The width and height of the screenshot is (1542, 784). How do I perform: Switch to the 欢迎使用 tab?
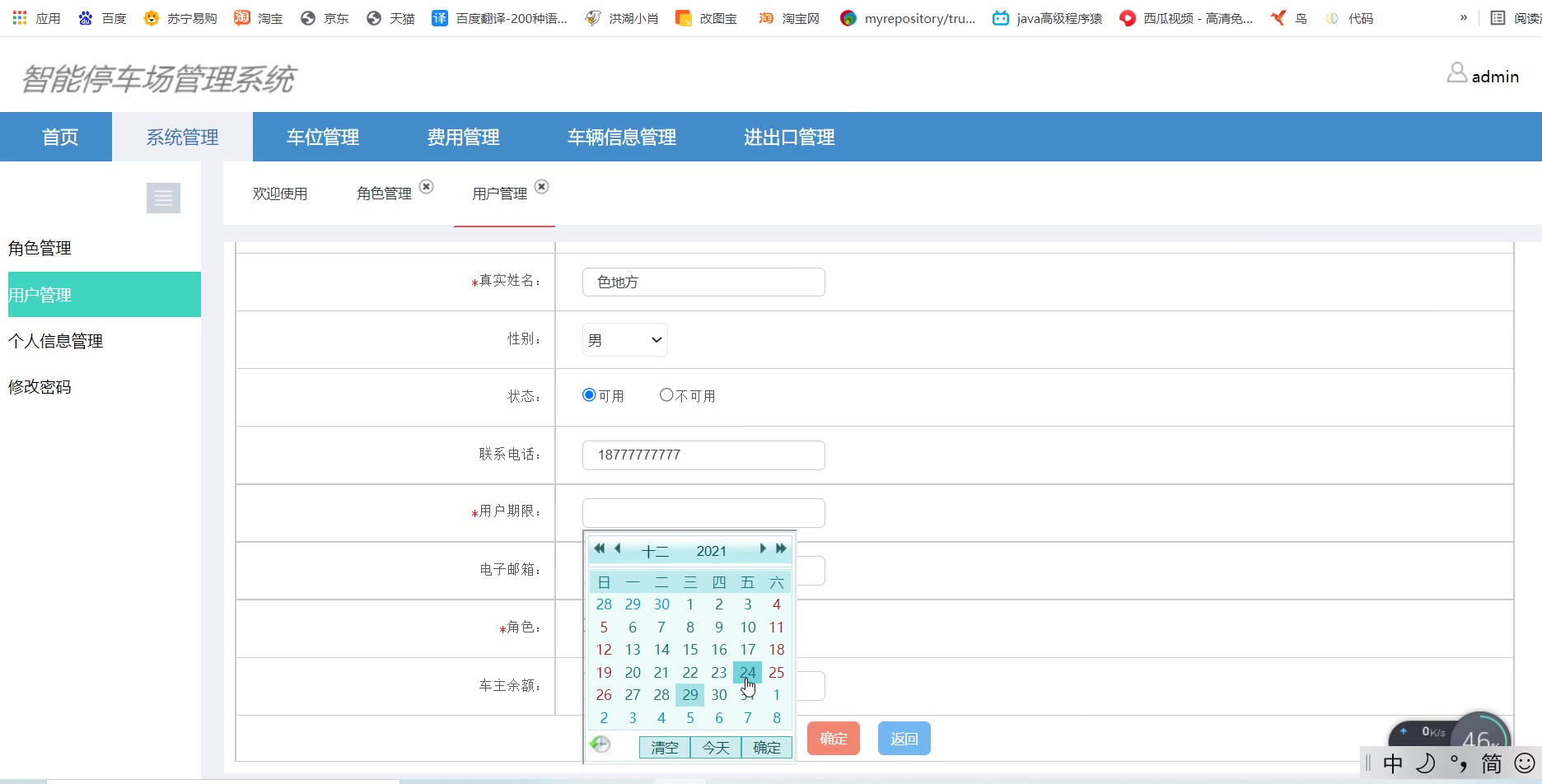pos(280,194)
